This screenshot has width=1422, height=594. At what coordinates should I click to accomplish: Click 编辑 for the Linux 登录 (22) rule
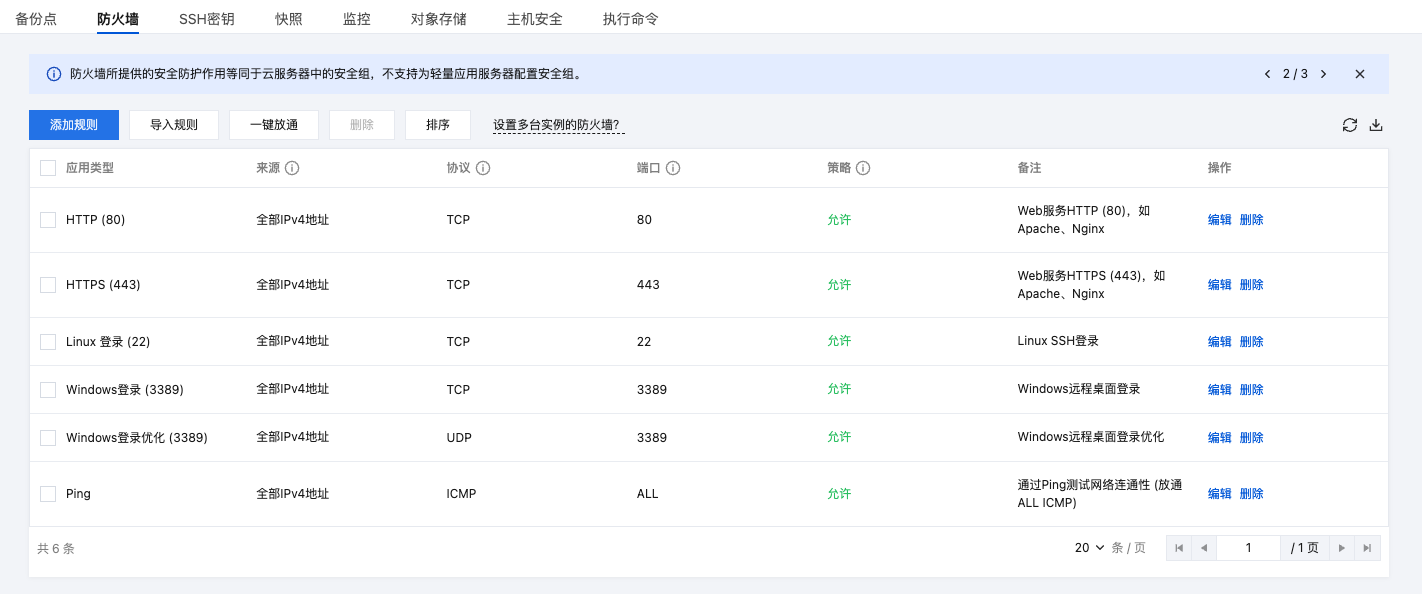coord(1219,341)
